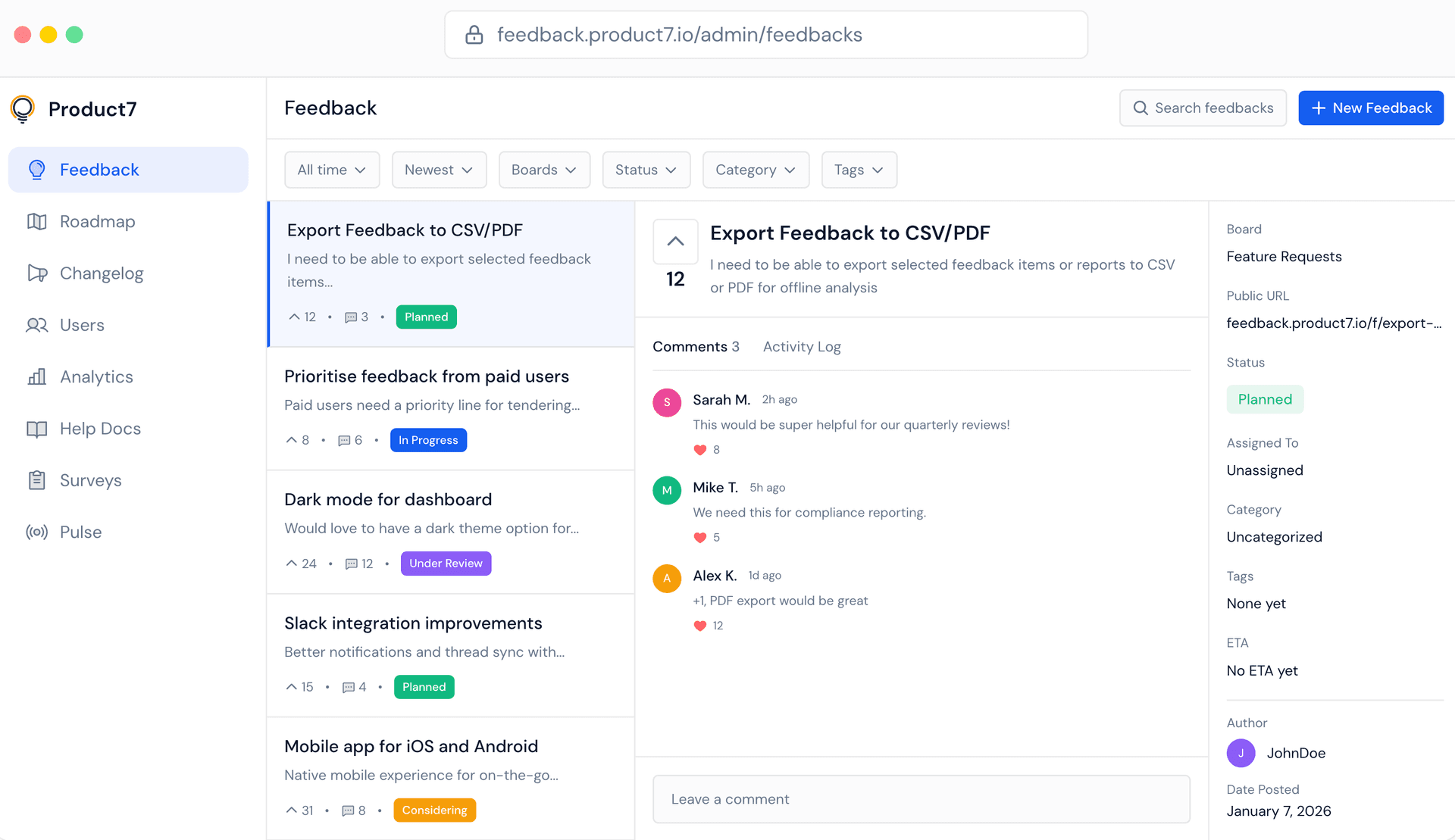Open the Help Docs book icon

[36, 428]
